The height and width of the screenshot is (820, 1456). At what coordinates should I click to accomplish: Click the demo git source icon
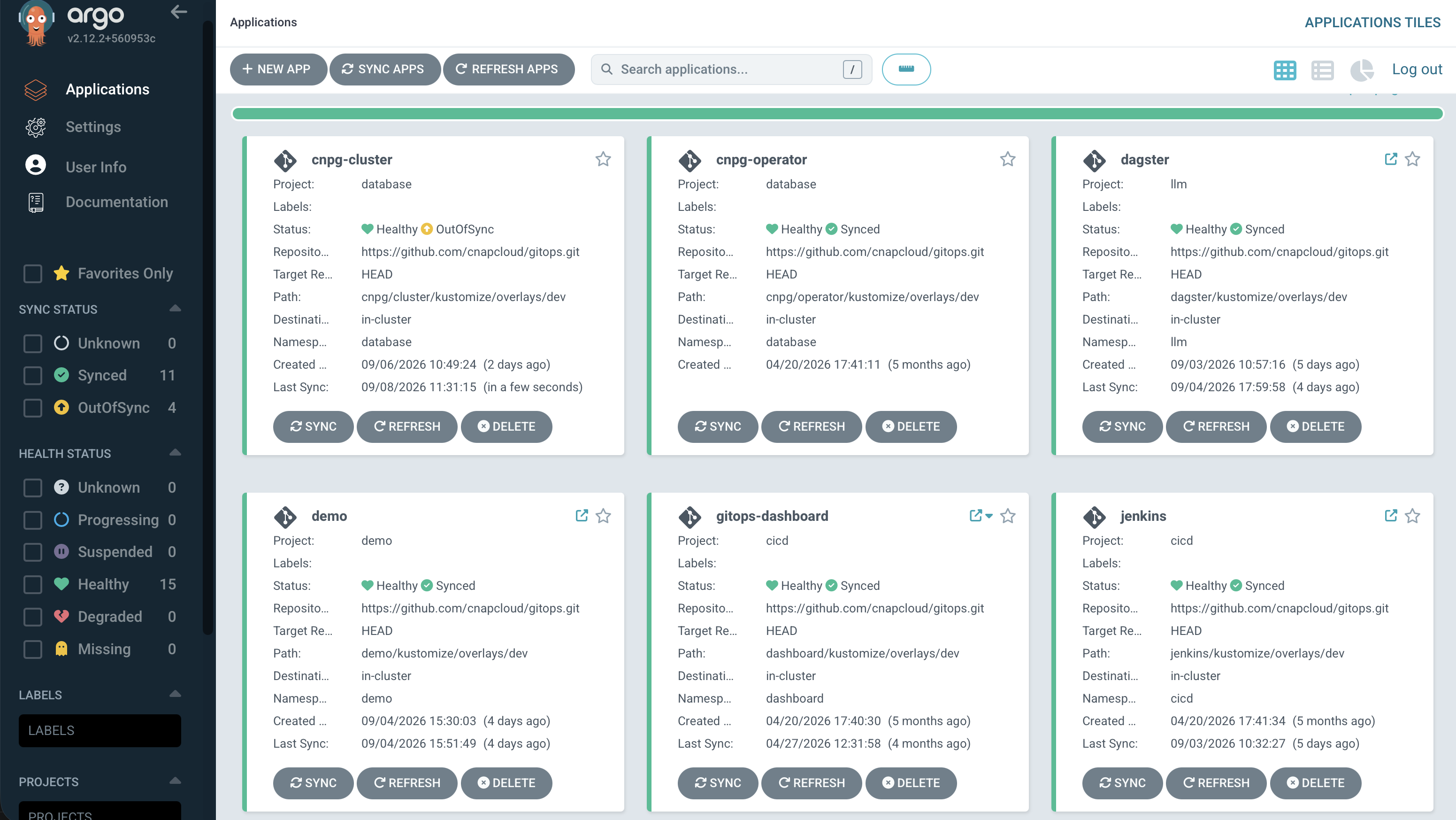[285, 517]
